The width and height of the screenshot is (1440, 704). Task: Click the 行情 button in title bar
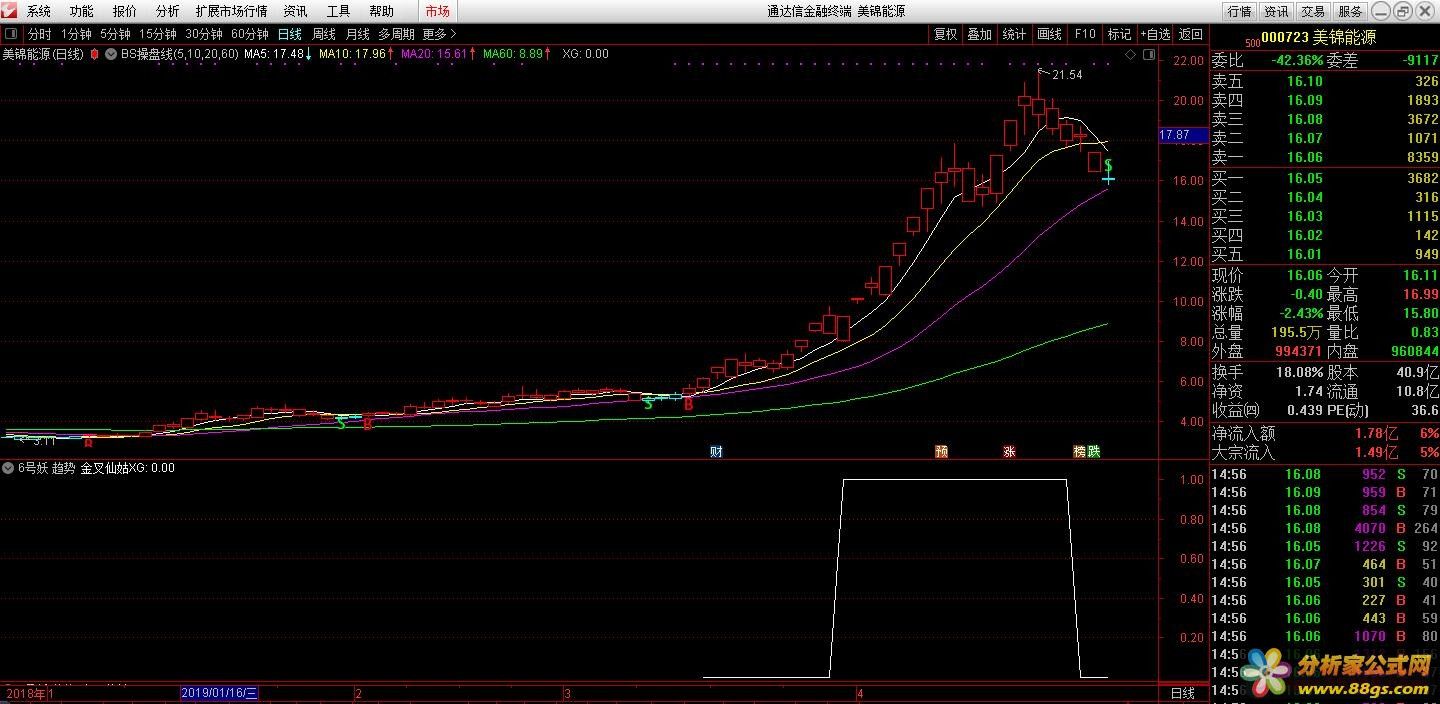pyautogui.click(x=1239, y=11)
